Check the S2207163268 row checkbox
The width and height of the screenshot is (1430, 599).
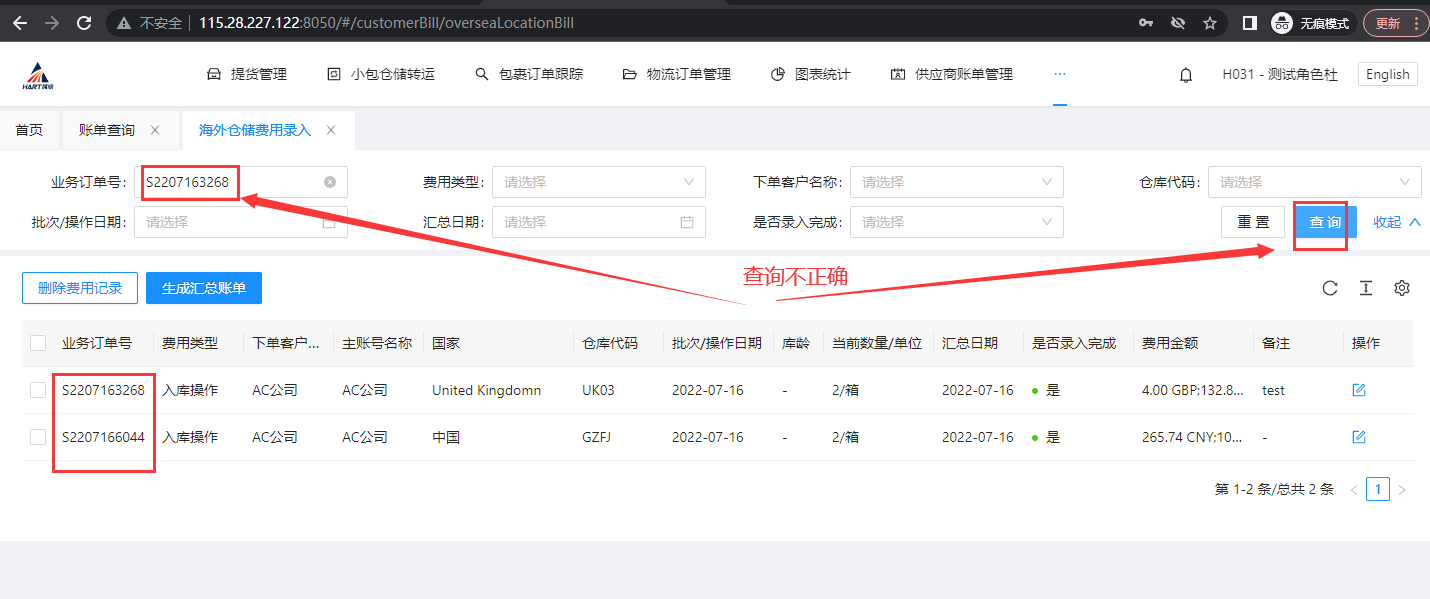pos(38,390)
